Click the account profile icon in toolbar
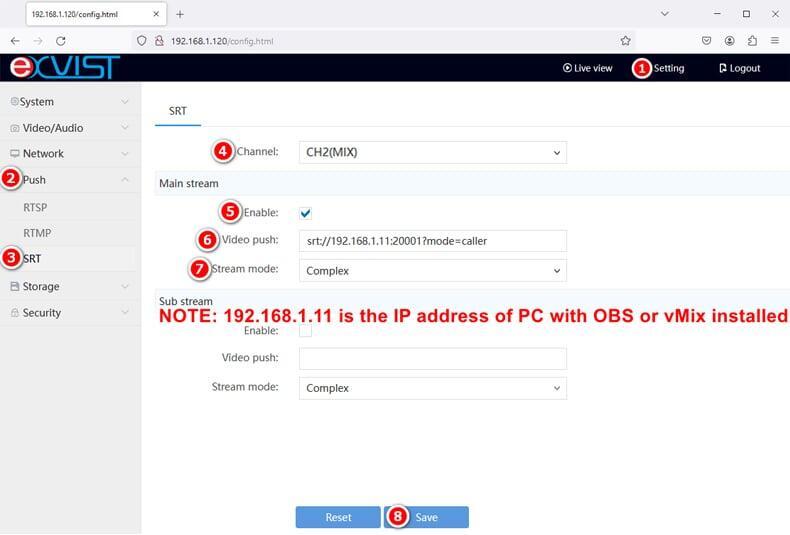The height and width of the screenshot is (535, 790). coord(729,41)
